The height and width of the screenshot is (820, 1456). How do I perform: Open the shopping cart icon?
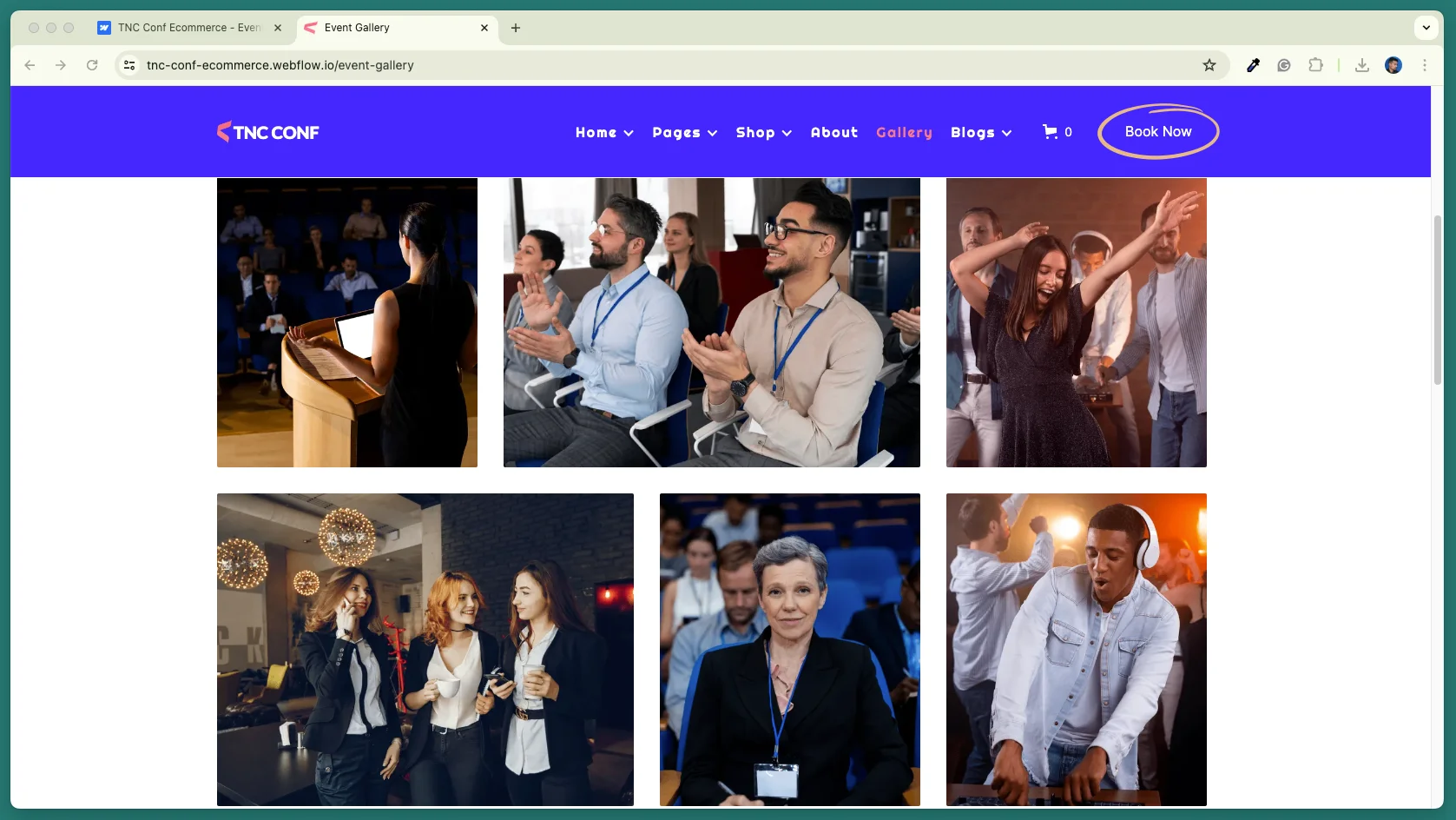tap(1050, 132)
